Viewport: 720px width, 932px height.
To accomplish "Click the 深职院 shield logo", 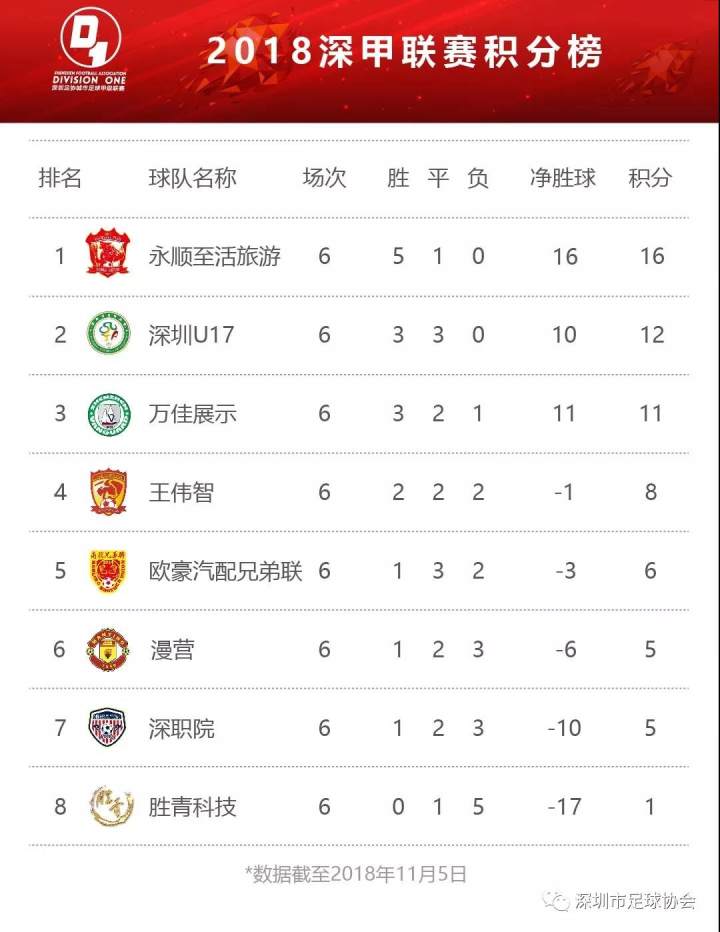I will pyautogui.click(x=108, y=728).
